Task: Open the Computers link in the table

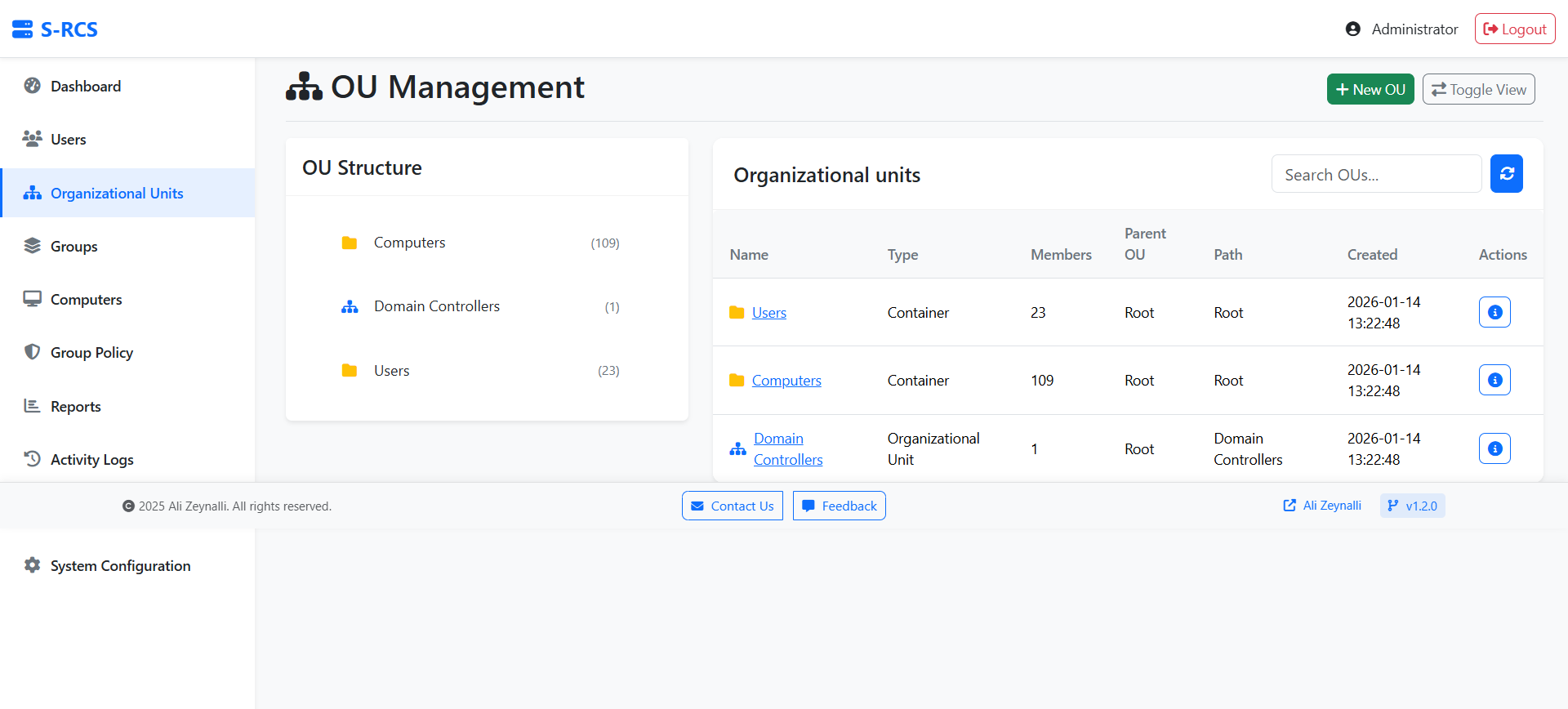Action: (x=786, y=380)
